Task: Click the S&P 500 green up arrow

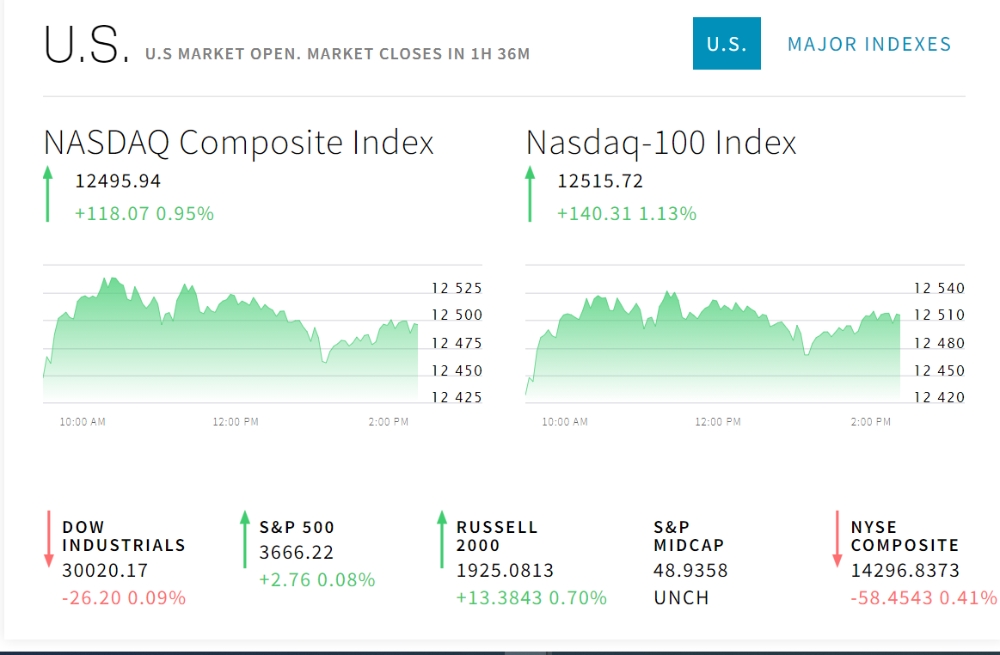Action: (244, 540)
